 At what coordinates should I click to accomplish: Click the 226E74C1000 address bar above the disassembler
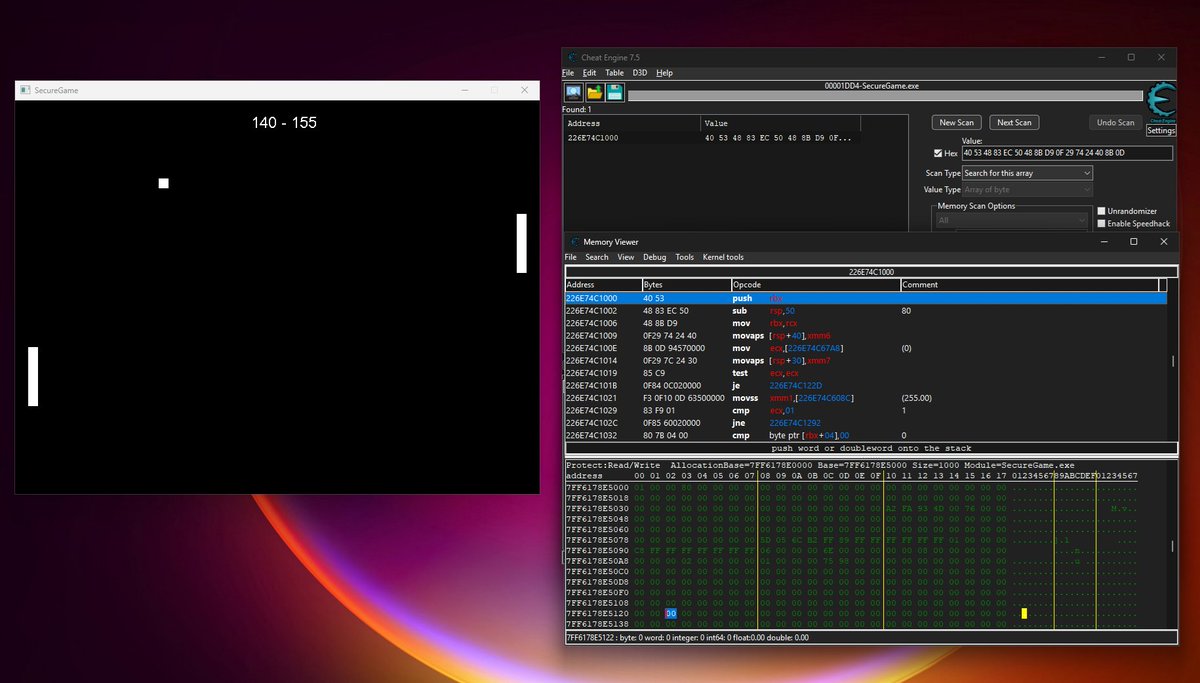tap(871, 271)
